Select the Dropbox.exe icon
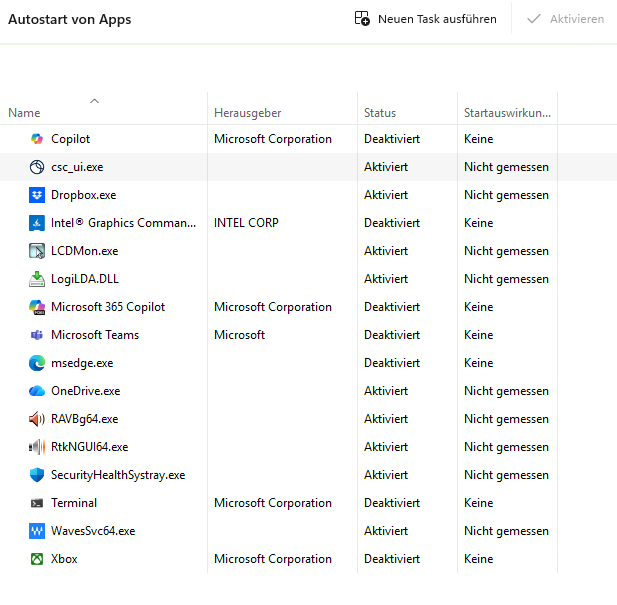The image size is (617, 605). [x=37, y=195]
